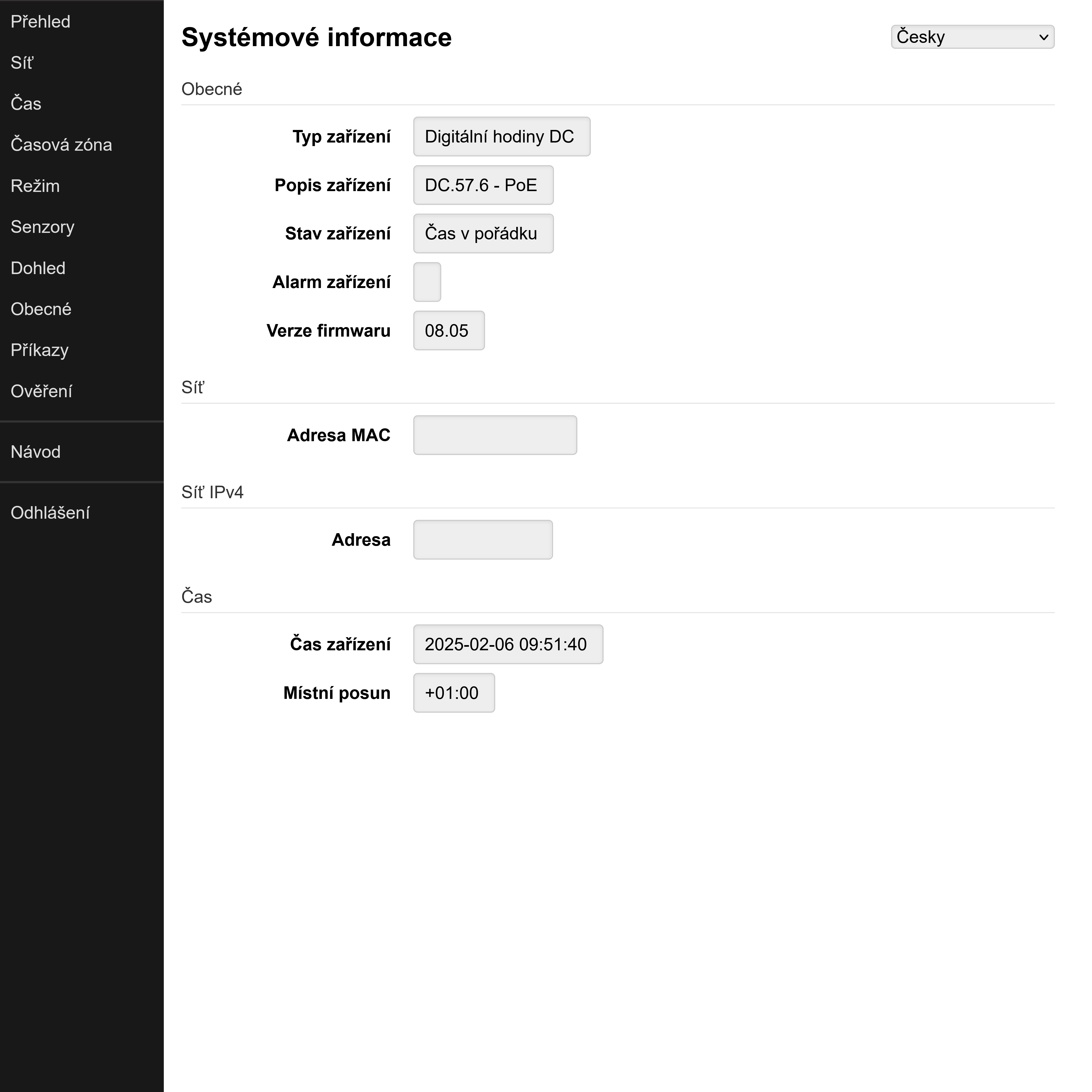
Task: Log out via Odhlášení
Action: click(x=50, y=513)
